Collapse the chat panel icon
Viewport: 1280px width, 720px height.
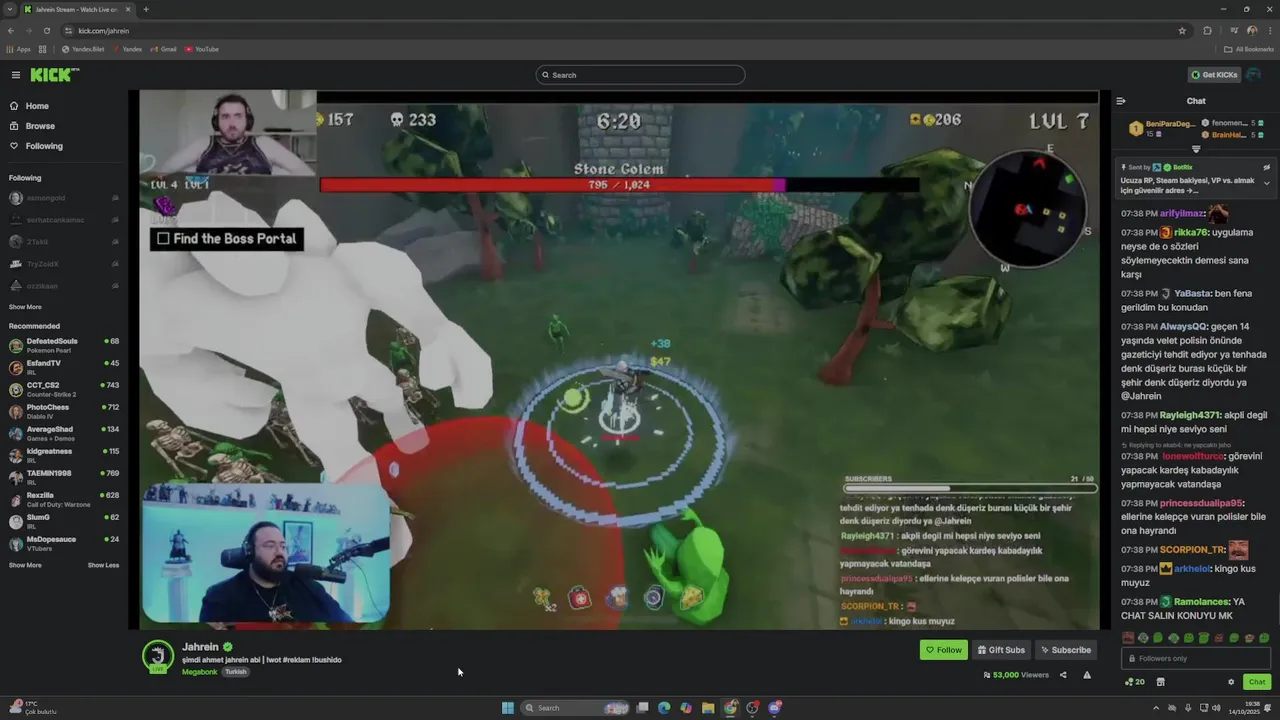[1121, 101]
